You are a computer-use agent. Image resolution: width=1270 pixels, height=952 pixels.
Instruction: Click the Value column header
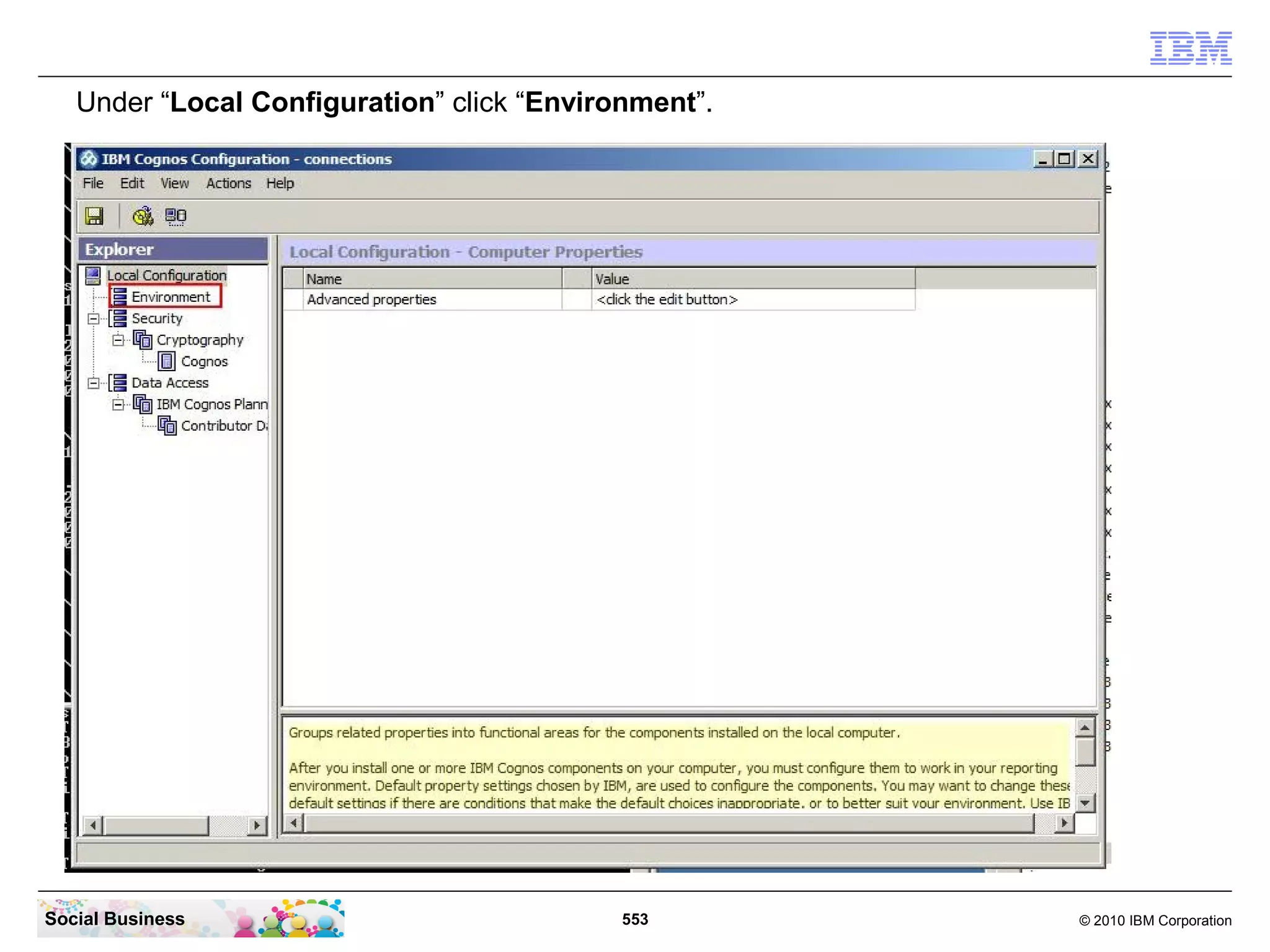click(753, 279)
